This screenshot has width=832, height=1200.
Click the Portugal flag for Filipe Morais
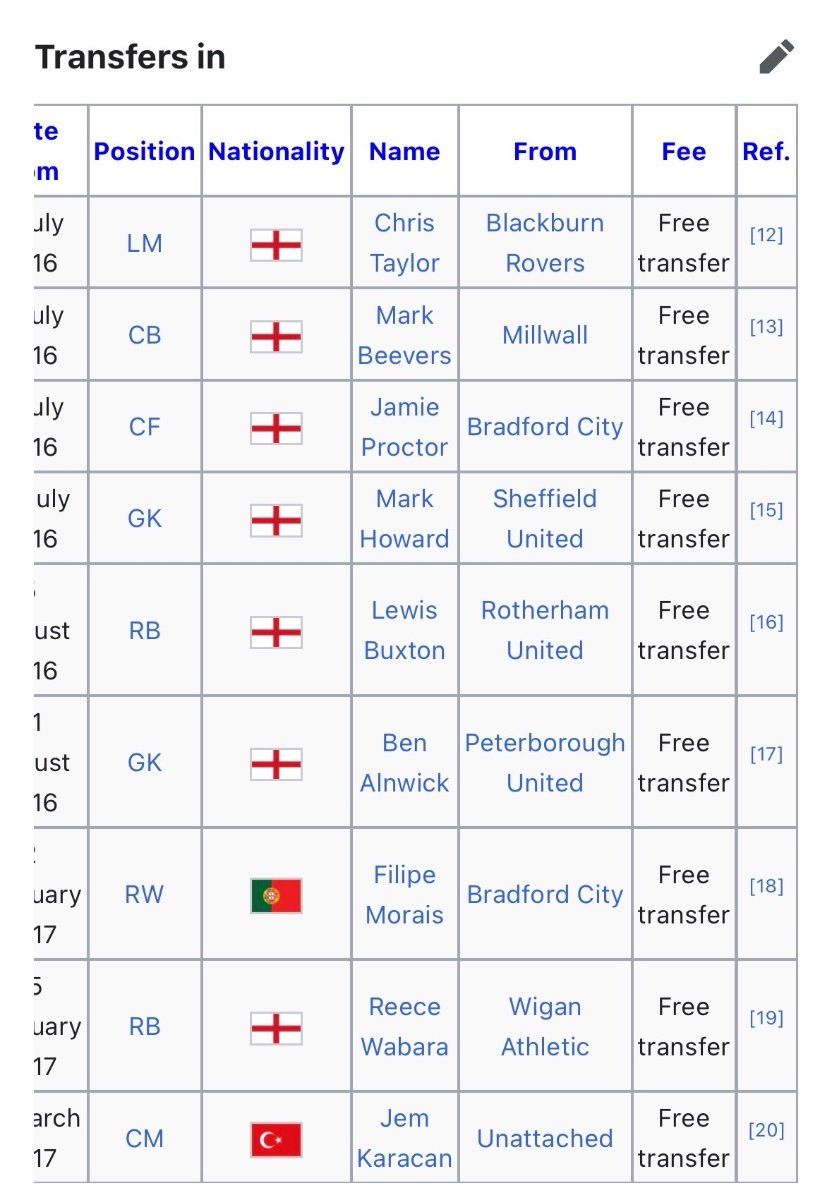click(x=276, y=895)
